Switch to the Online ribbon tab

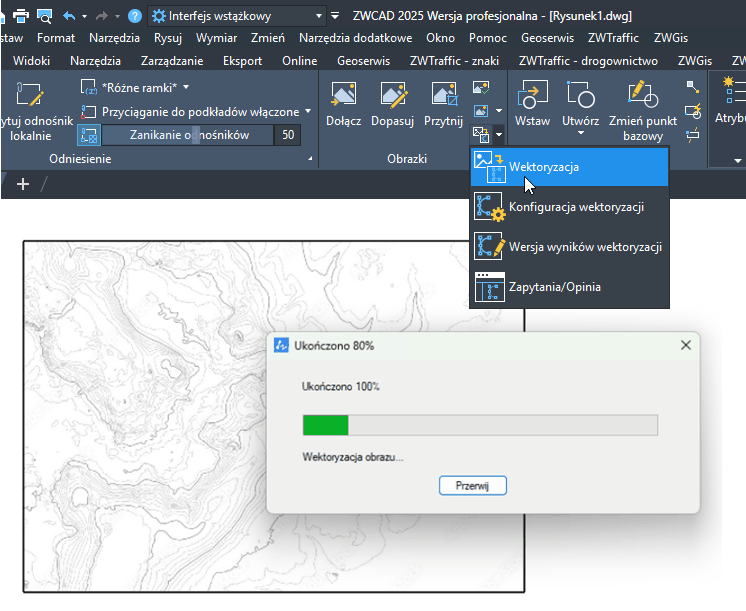point(299,61)
